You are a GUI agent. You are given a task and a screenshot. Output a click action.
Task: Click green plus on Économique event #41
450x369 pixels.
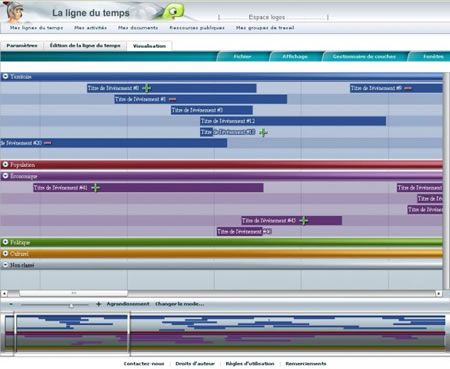[95, 188]
